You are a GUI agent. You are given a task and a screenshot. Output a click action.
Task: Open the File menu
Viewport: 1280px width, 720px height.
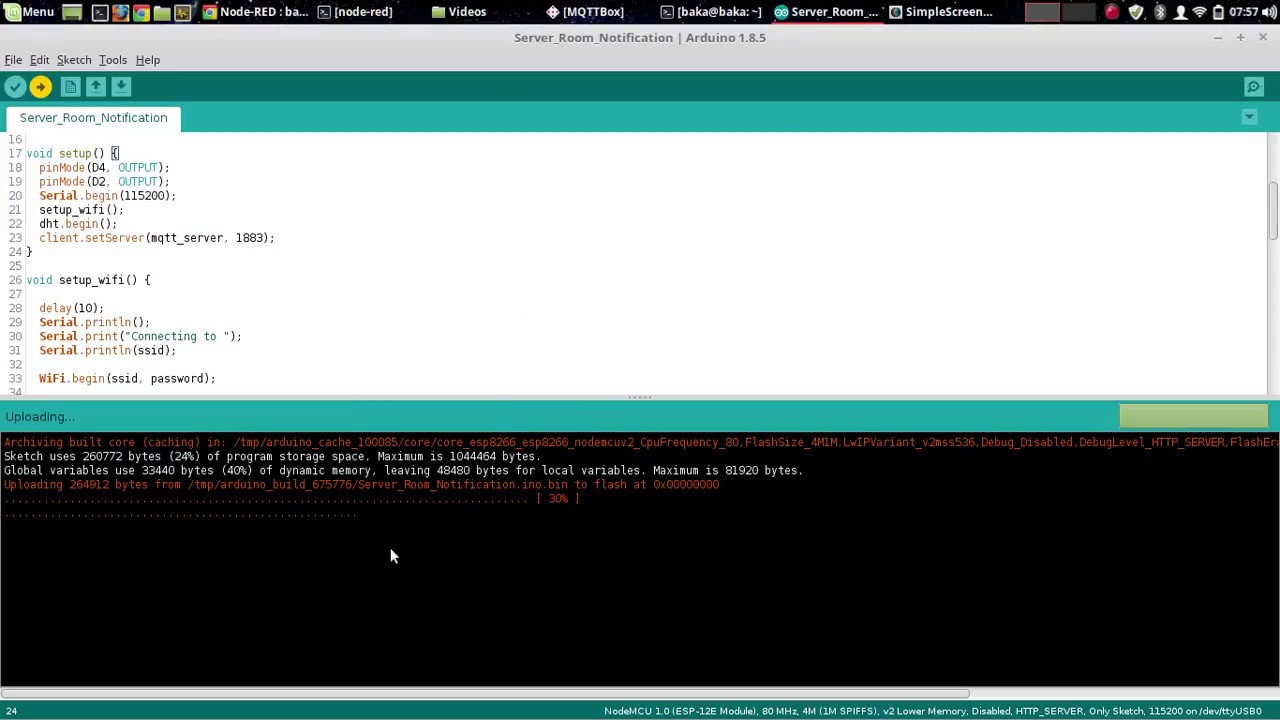(x=13, y=60)
